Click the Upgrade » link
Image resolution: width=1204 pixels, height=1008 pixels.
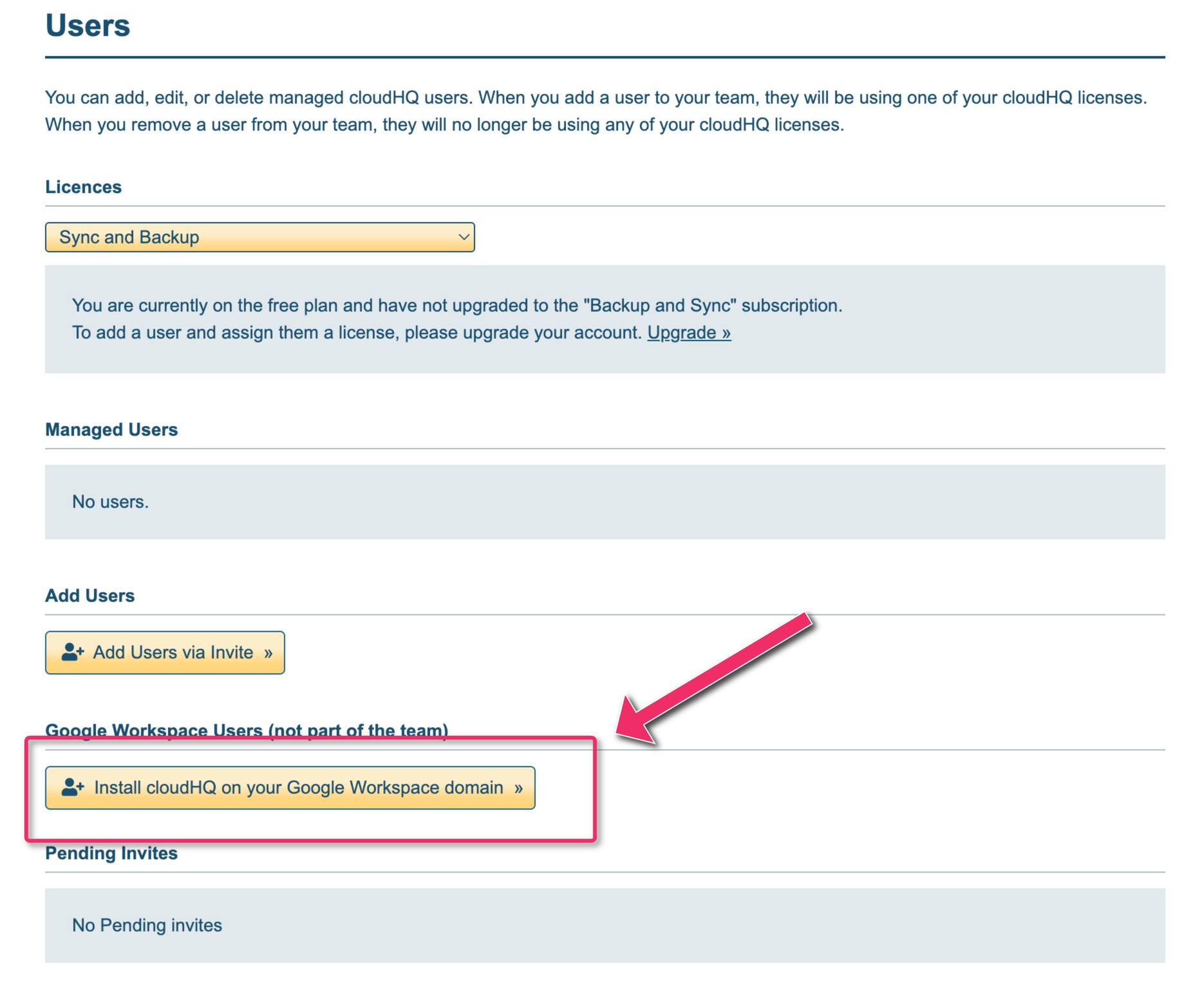689,332
